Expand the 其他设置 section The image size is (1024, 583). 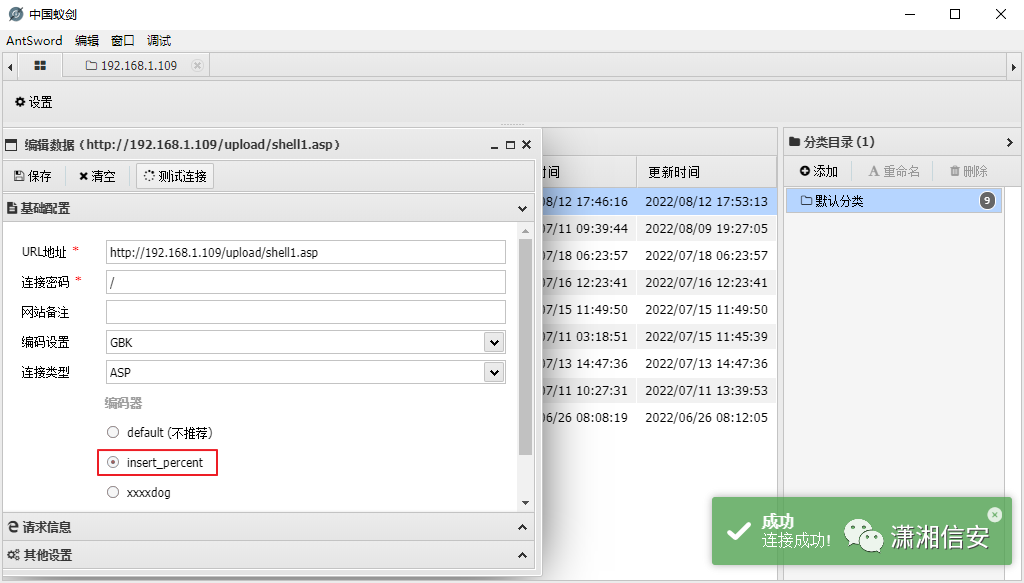522,555
